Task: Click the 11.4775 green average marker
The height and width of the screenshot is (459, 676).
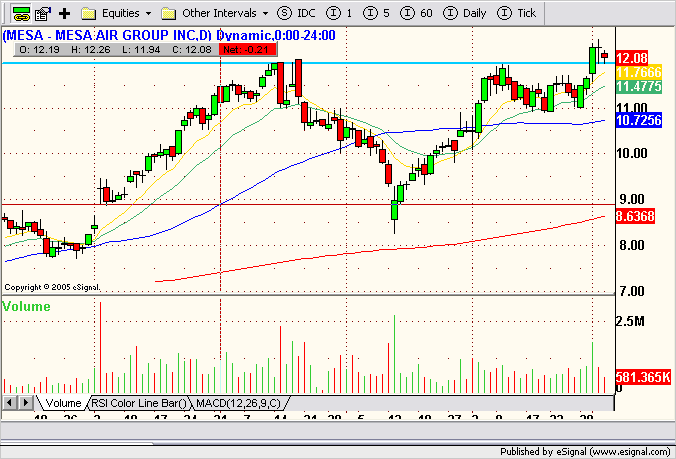Action: click(x=639, y=87)
